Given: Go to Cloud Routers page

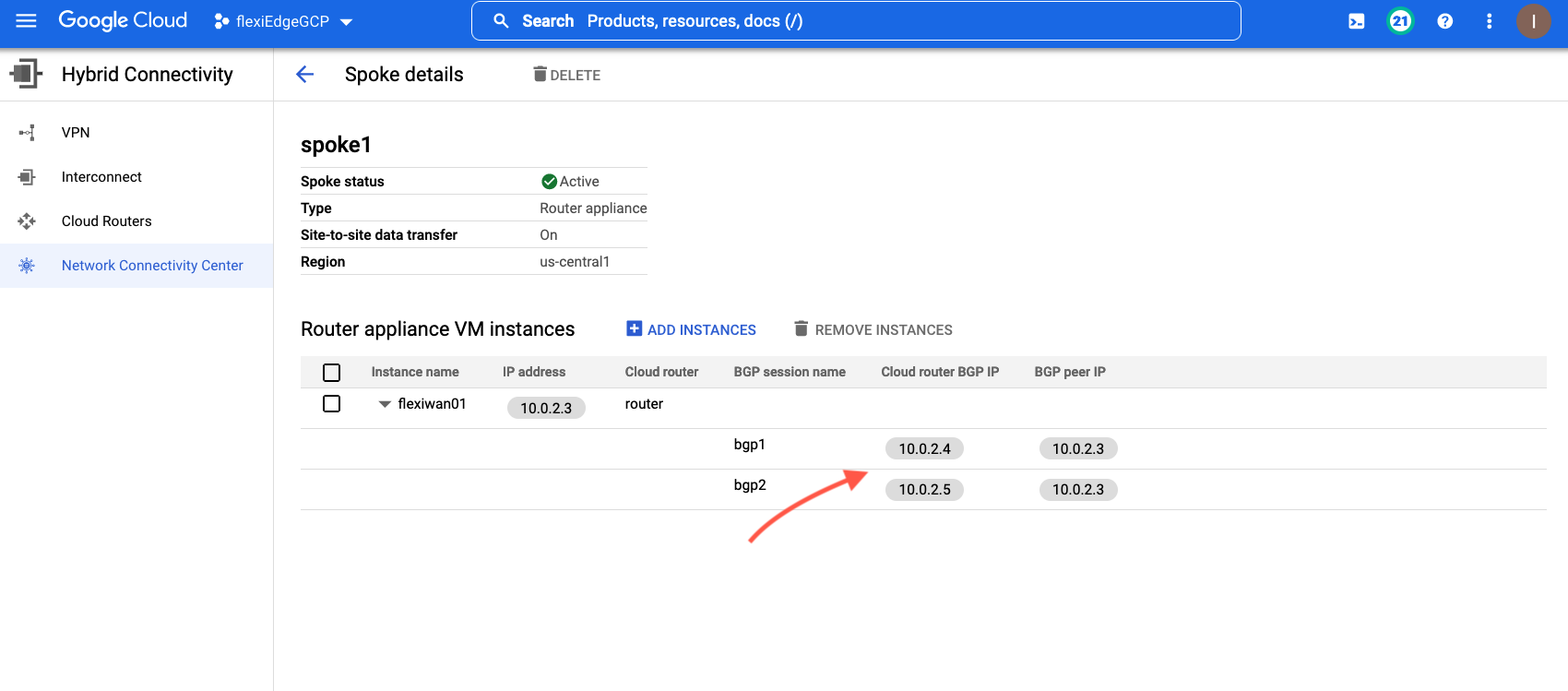Looking at the screenshot, I should (x=106, y=221).
